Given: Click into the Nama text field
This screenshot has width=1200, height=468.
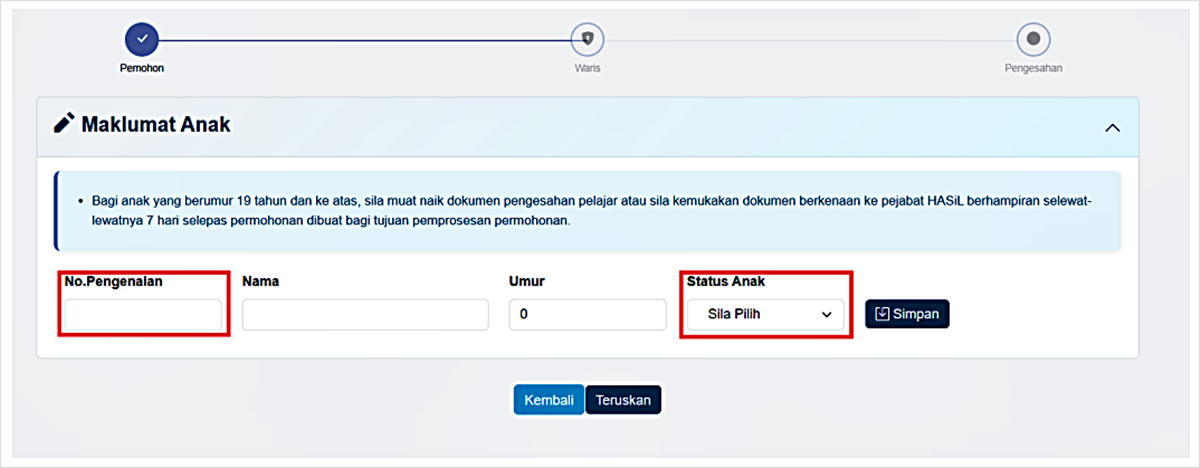Looking at the screenshot, I should click(365, 314).
